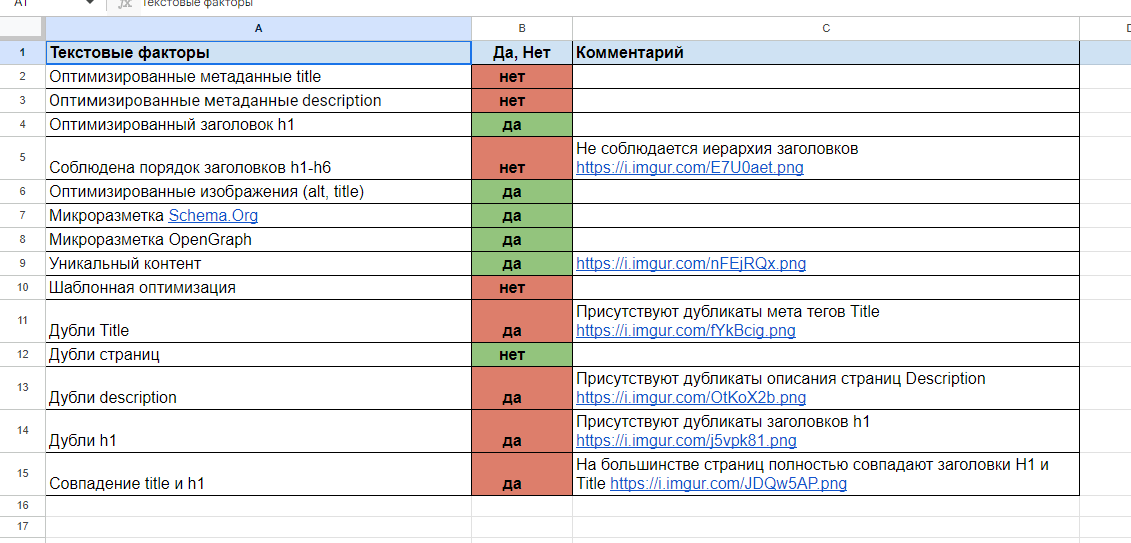Follow the nFEjRQx.png link for Уникальный контент
This screenshot has width=1131, height=543.
tap(690, 264)
